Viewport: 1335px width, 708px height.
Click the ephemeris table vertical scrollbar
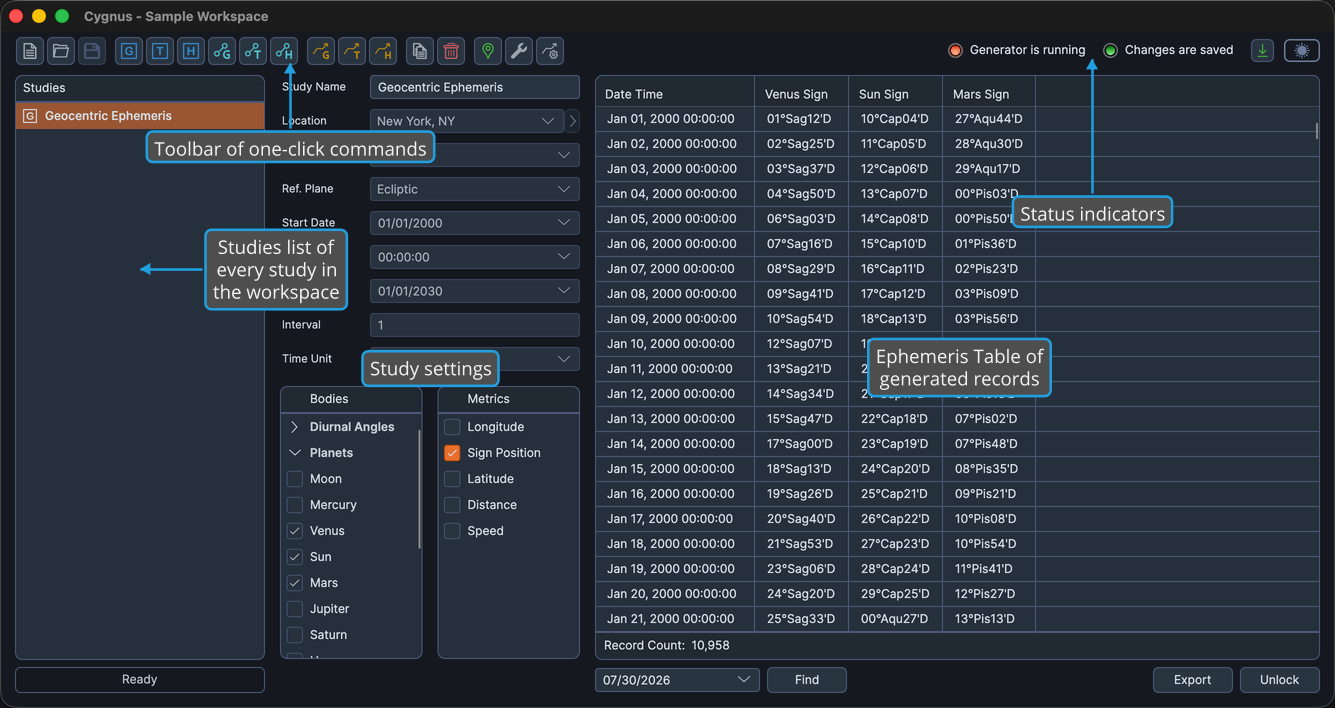coord(1316,130)
